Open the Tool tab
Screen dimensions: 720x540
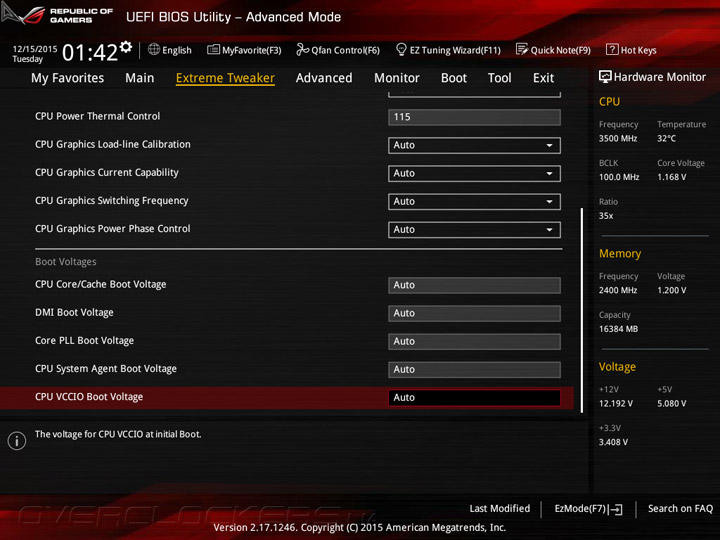[x=500, y=78]
